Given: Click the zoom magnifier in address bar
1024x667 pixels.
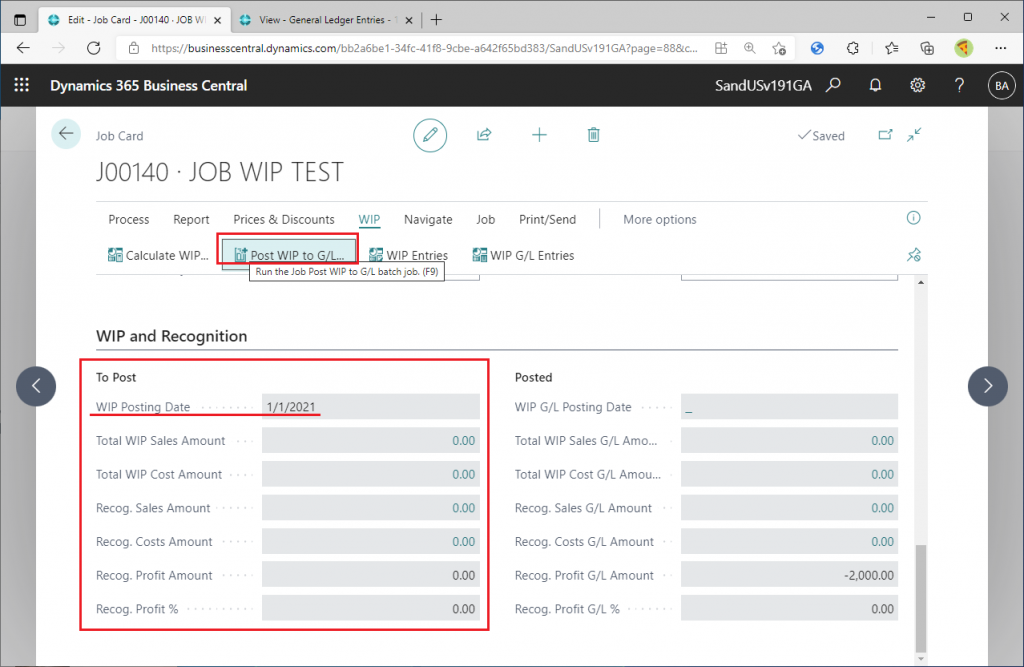Looking at the screenshot, I should click(x=750, y=48).
